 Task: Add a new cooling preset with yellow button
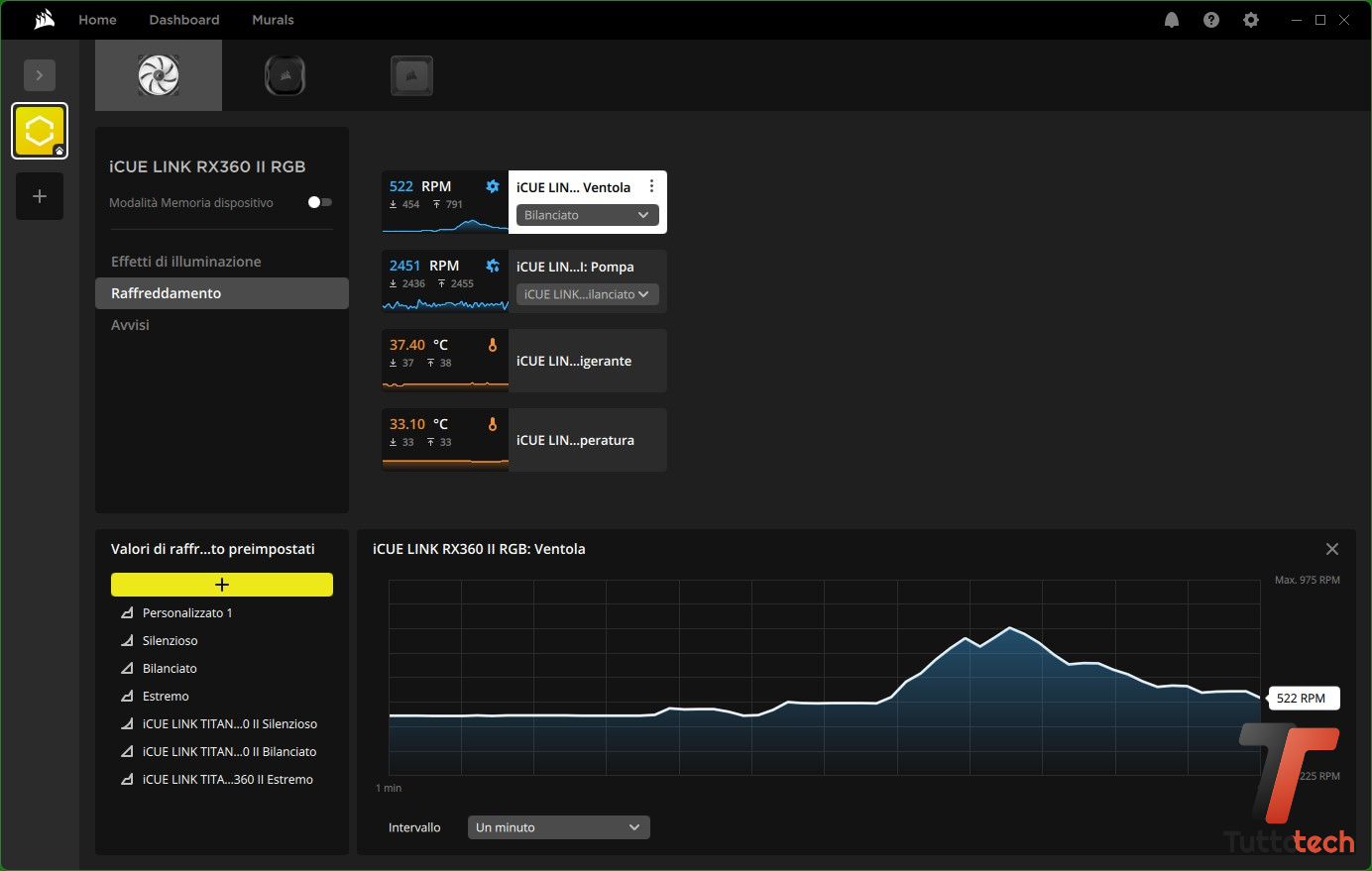pos(222,585)
